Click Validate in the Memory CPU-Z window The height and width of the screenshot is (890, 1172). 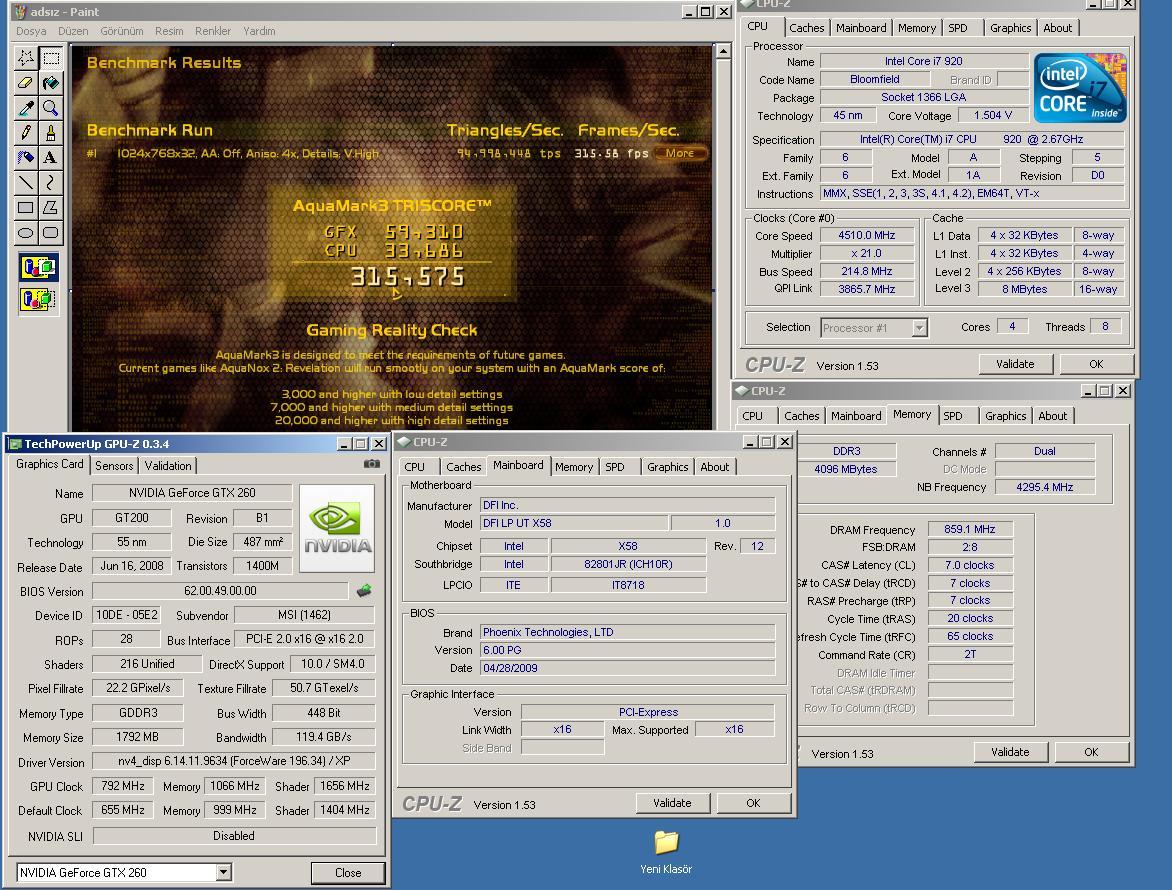tap(1010, 753)
